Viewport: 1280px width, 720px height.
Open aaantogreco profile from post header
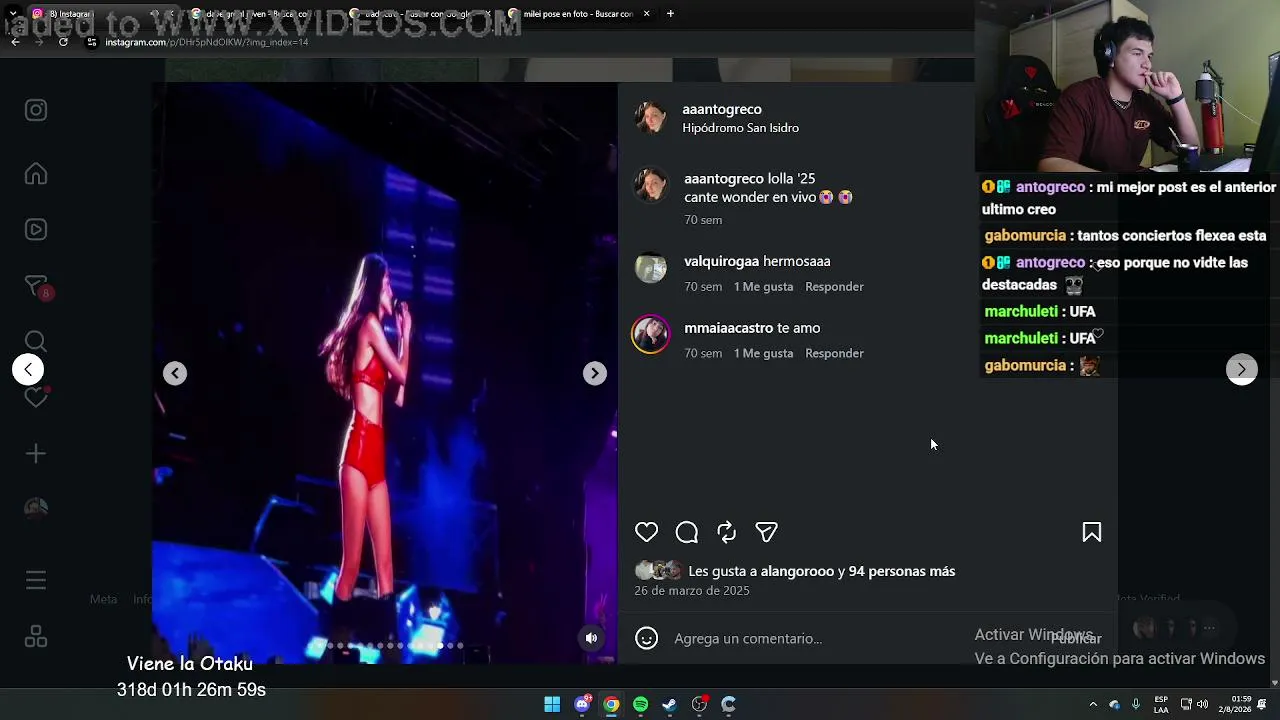[x=722, y=109]
